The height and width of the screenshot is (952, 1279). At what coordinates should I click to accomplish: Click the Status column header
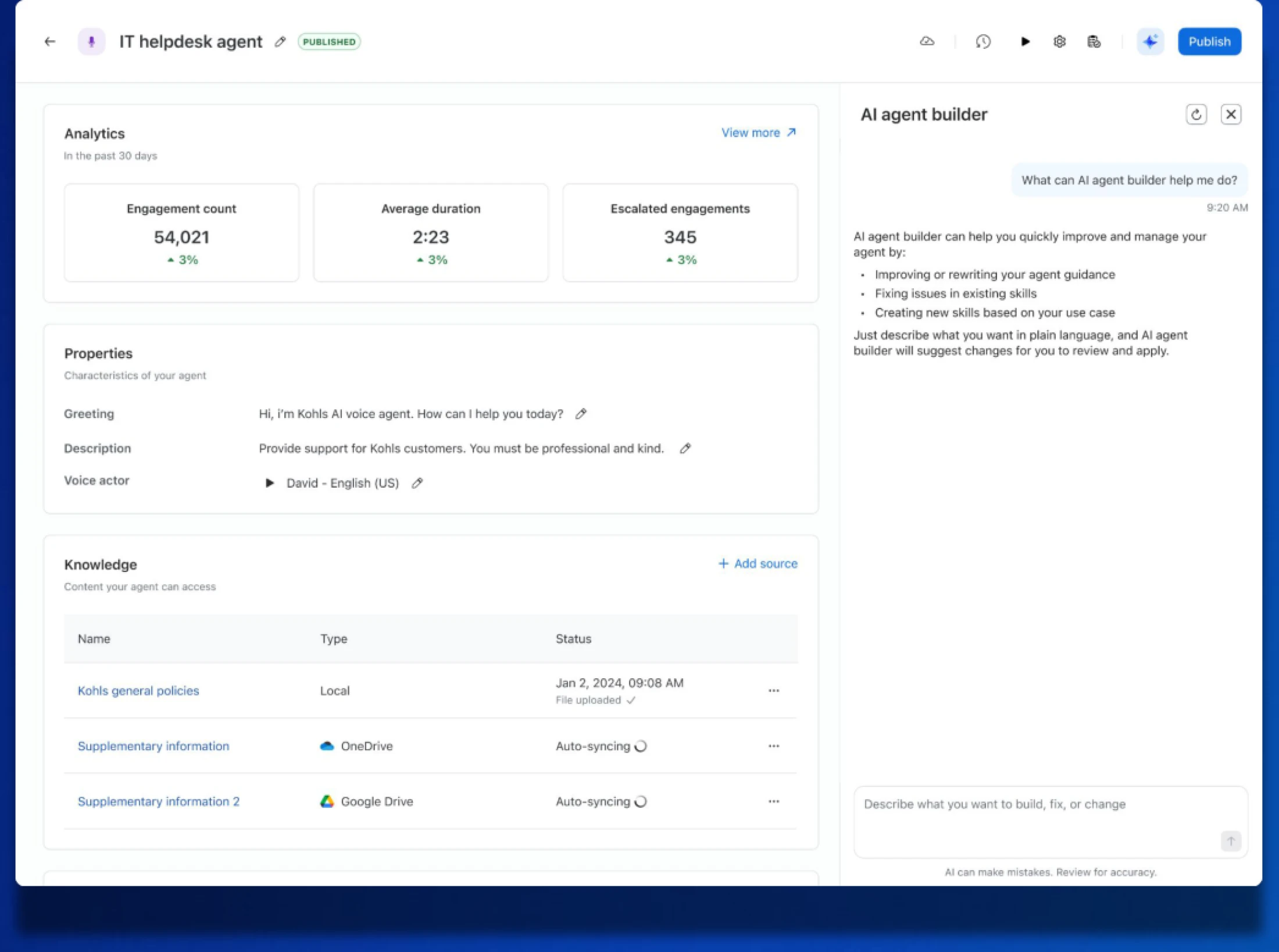(x=573, y=639)
